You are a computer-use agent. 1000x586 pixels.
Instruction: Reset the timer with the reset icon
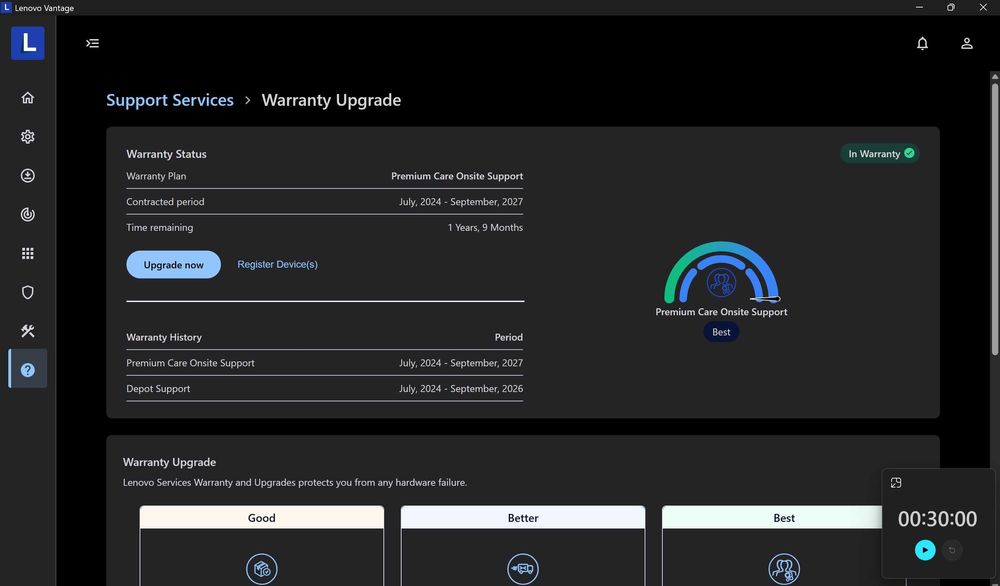pos(952,550)
